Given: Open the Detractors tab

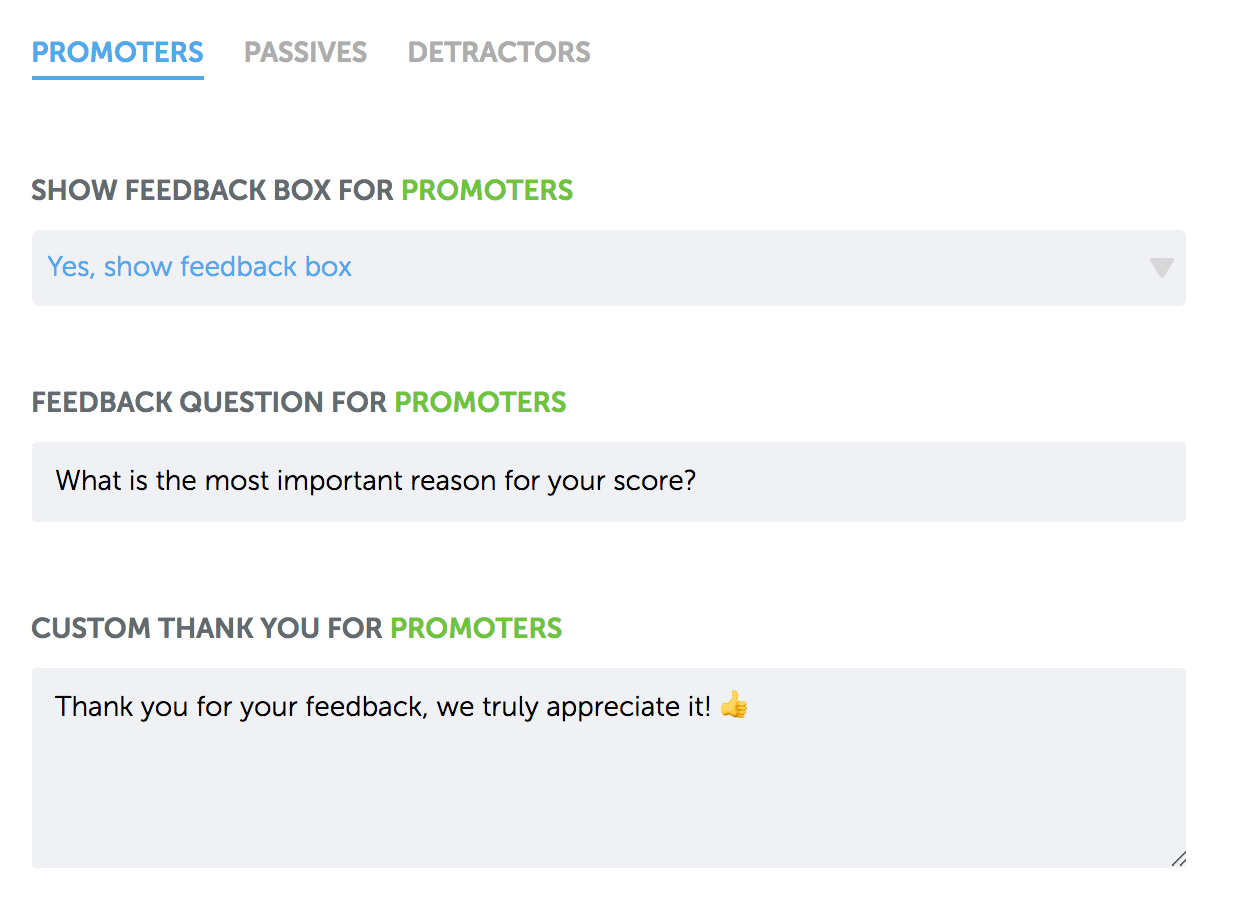Looking at the screenshot, I should pyautogui.click(x=499, y=52).
